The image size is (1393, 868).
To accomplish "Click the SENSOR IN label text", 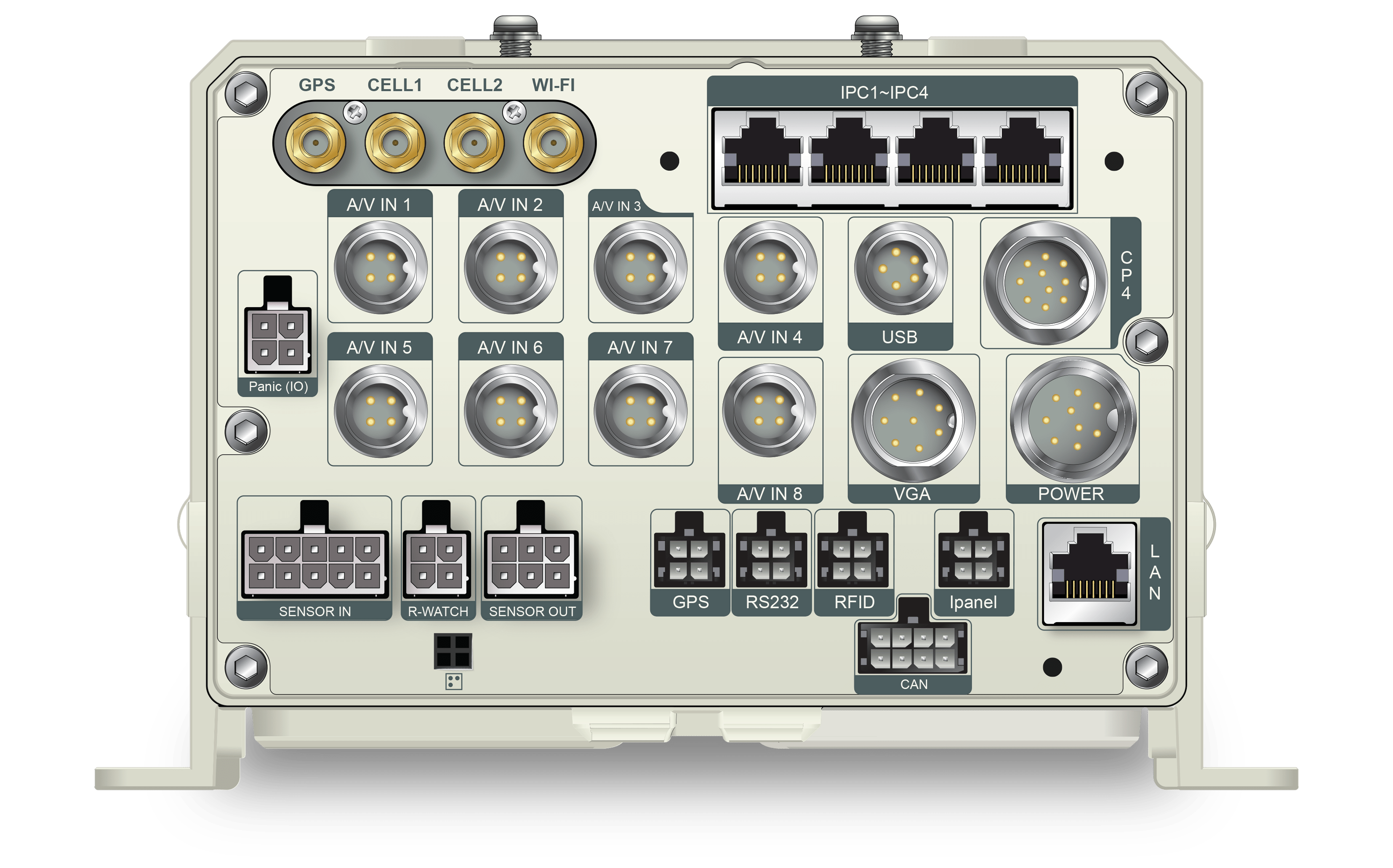I will (x=314, y=611).
